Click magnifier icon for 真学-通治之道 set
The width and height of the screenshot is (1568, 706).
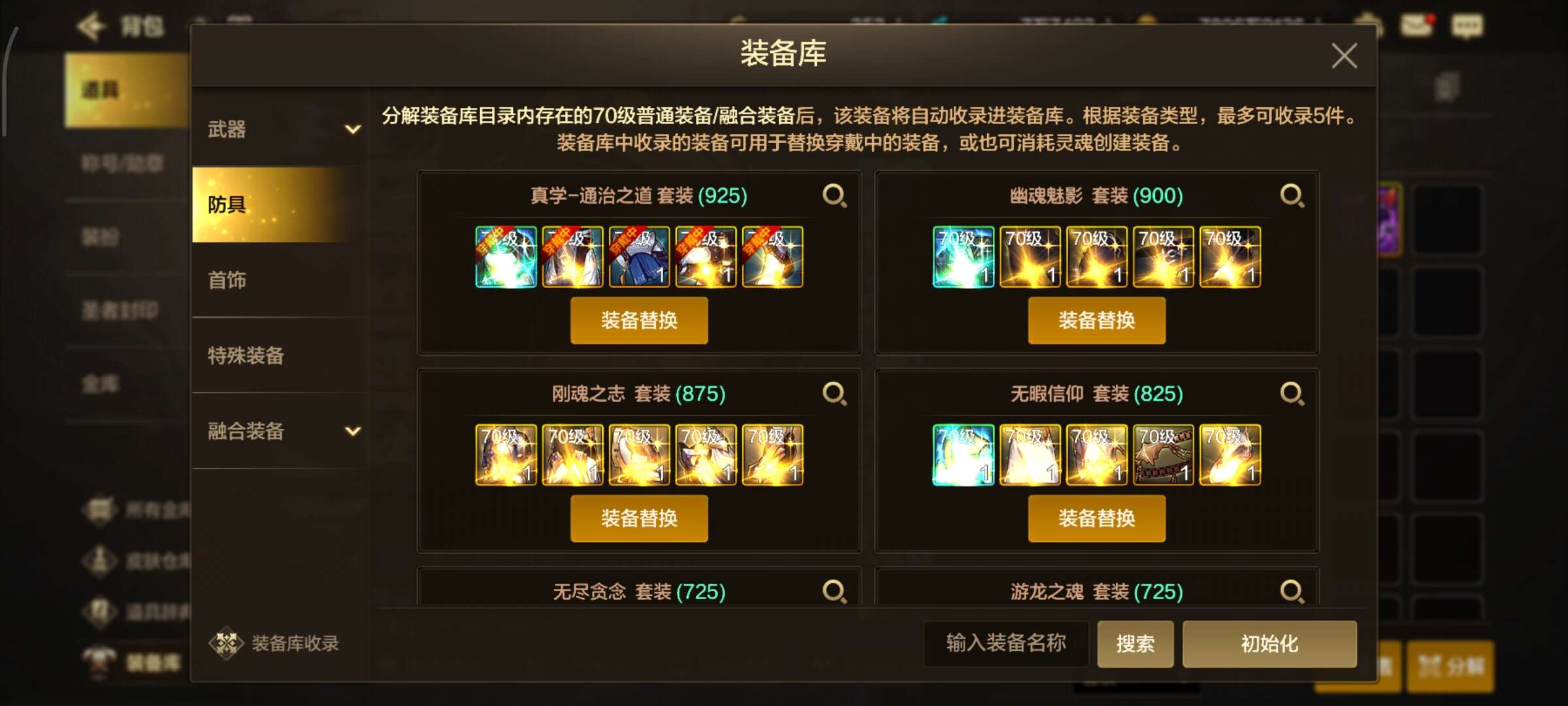[x=834, y=195]
